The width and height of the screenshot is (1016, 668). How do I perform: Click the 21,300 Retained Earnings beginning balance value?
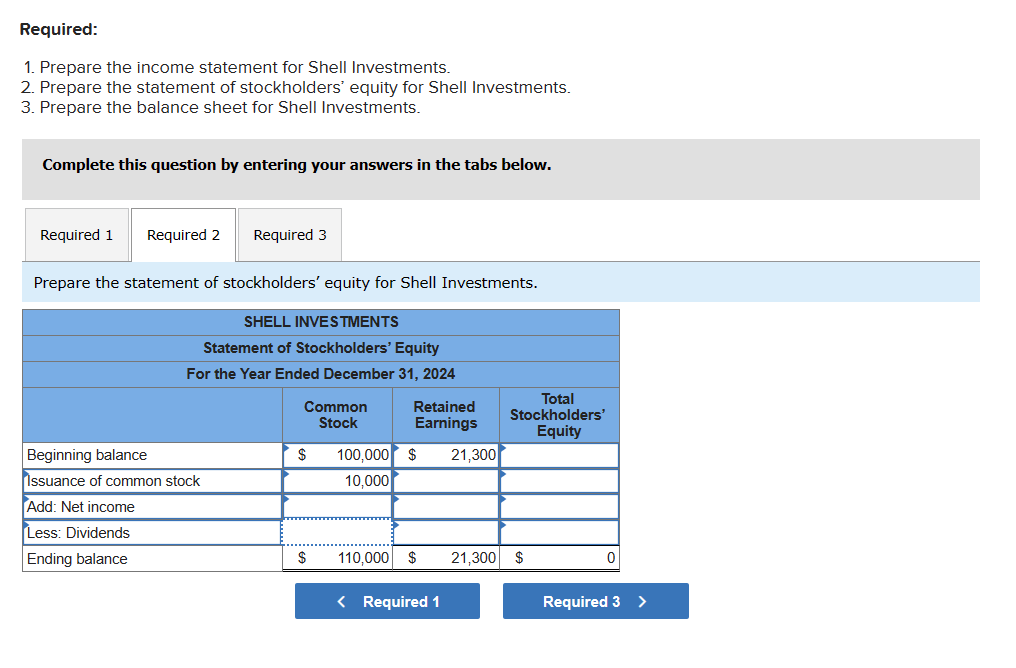(445, 454)
